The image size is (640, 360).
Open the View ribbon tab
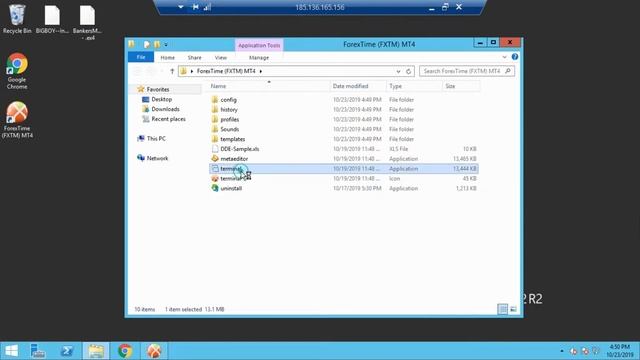[221, 58]
